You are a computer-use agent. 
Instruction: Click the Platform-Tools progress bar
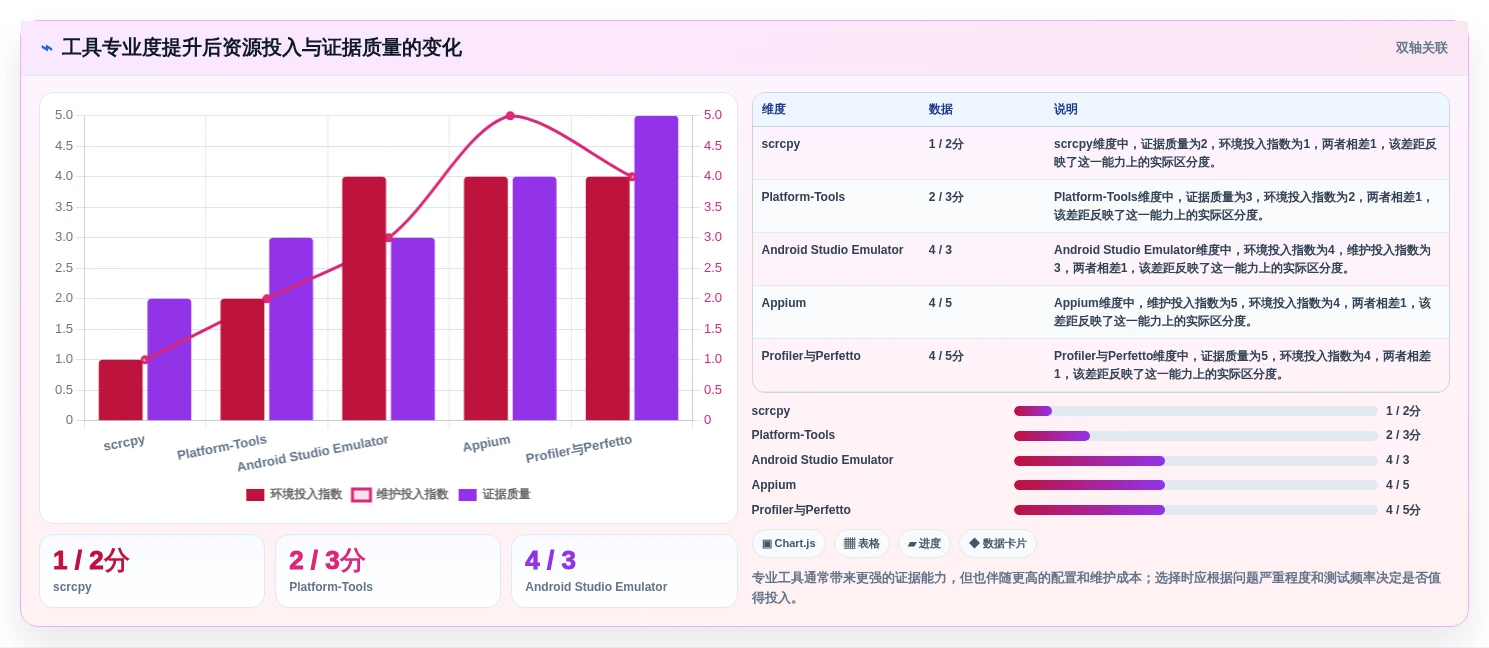[x=1195, y=436]
